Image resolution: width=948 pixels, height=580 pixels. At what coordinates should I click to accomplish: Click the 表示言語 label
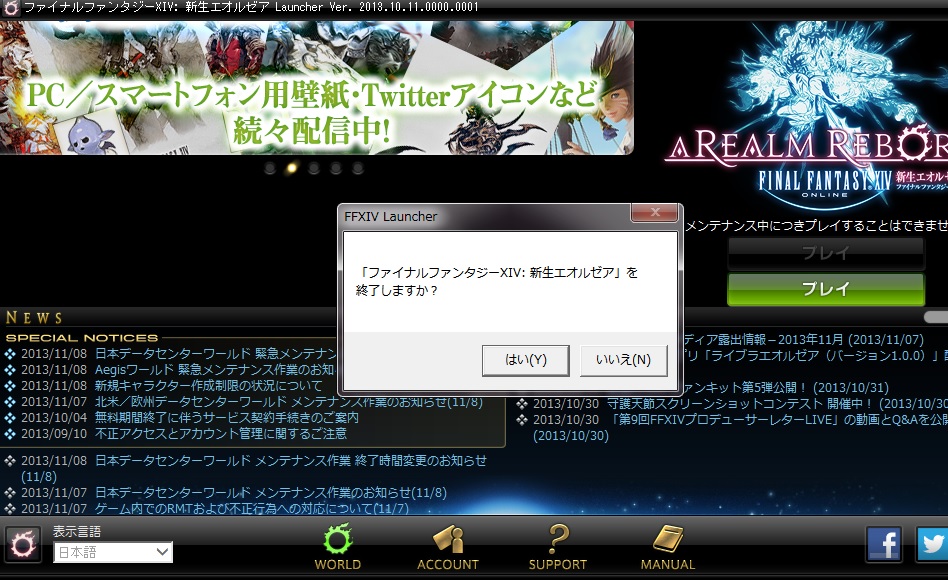[77, 532]
